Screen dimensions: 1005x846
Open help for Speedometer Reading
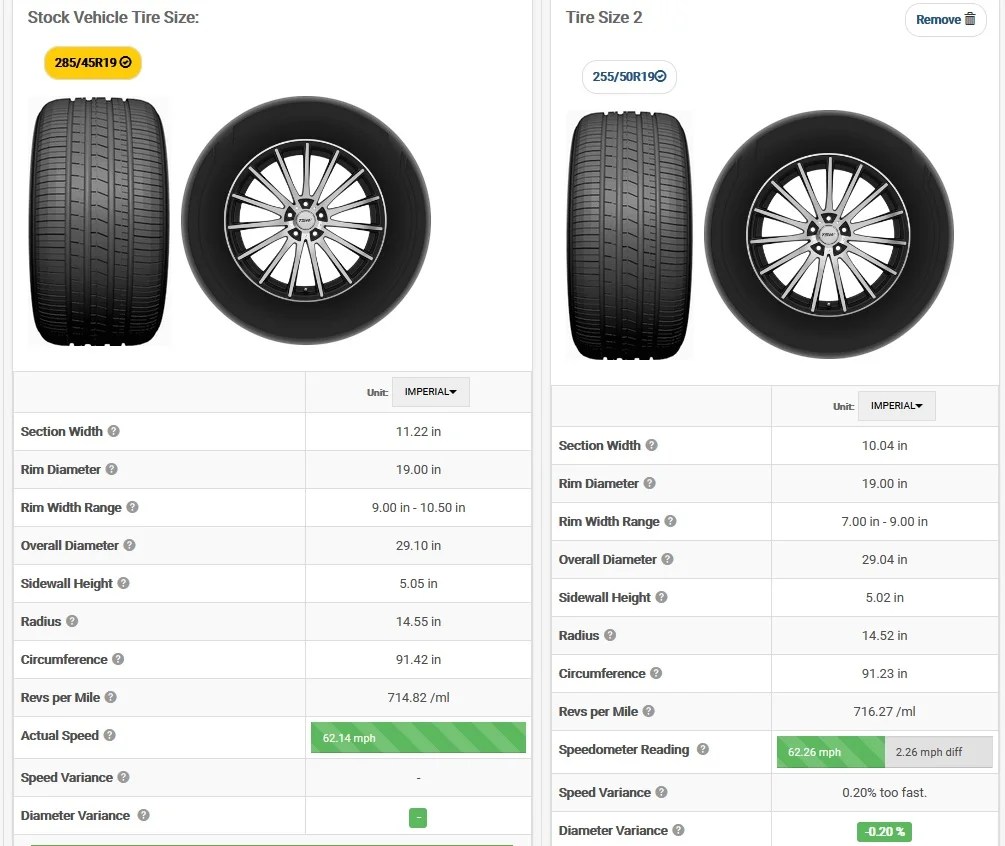702,749
